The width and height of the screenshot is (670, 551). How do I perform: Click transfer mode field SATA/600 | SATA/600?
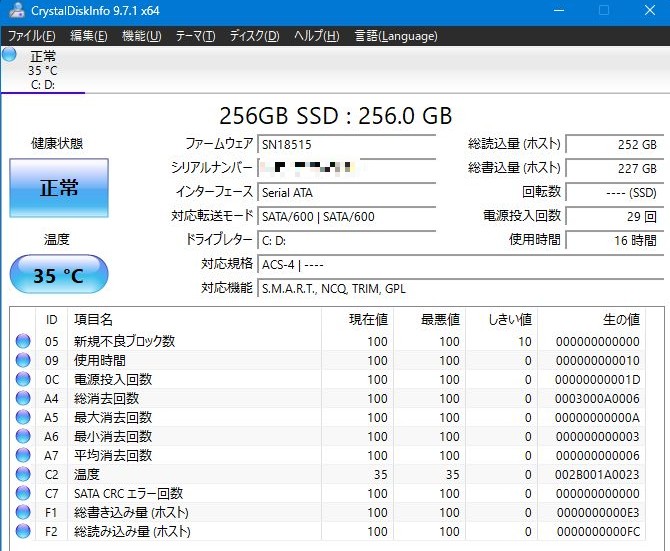click(x=347, y=216)
